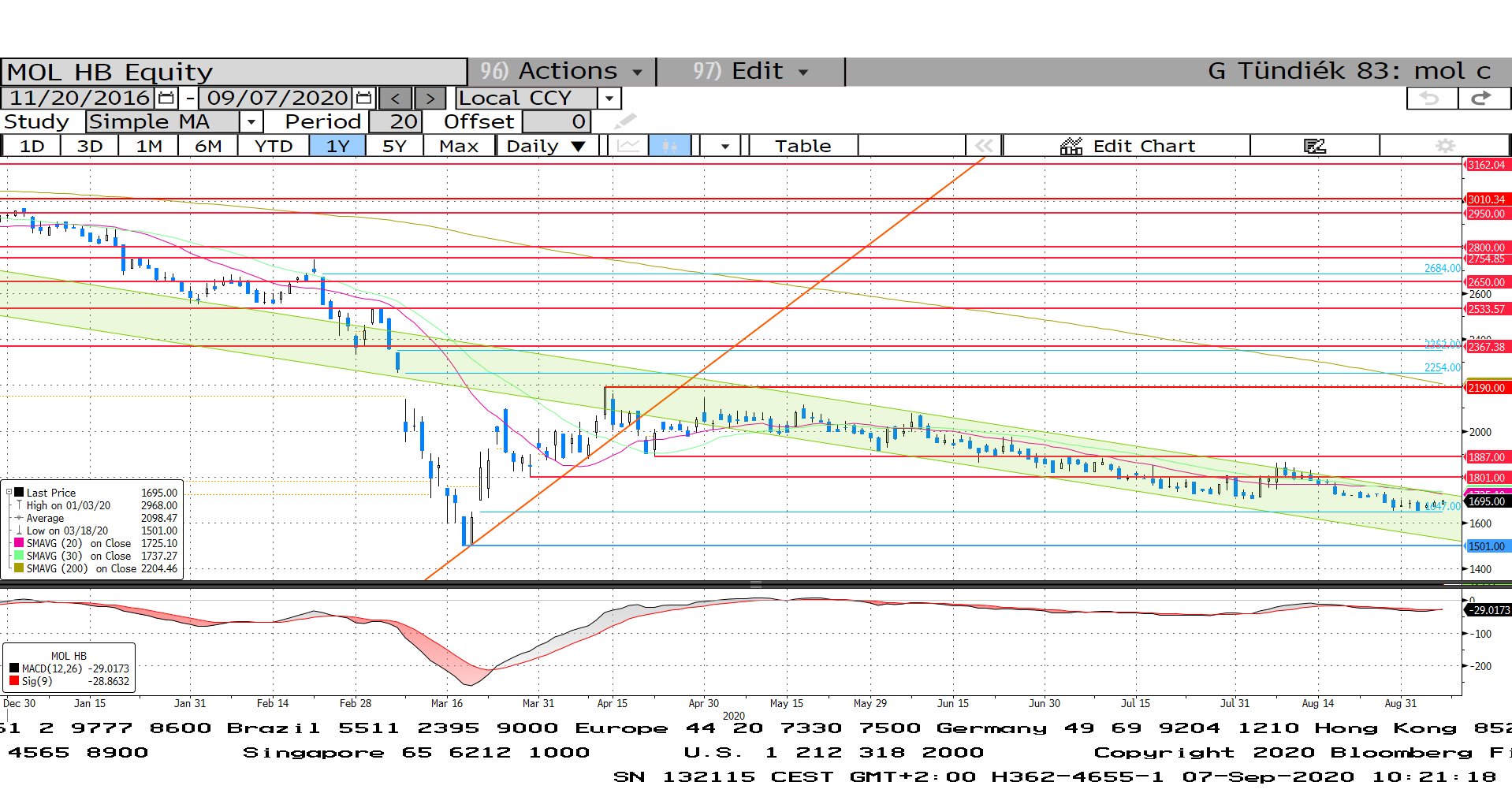Click SMAVG (30) green color swatch

tap(19, 556)
